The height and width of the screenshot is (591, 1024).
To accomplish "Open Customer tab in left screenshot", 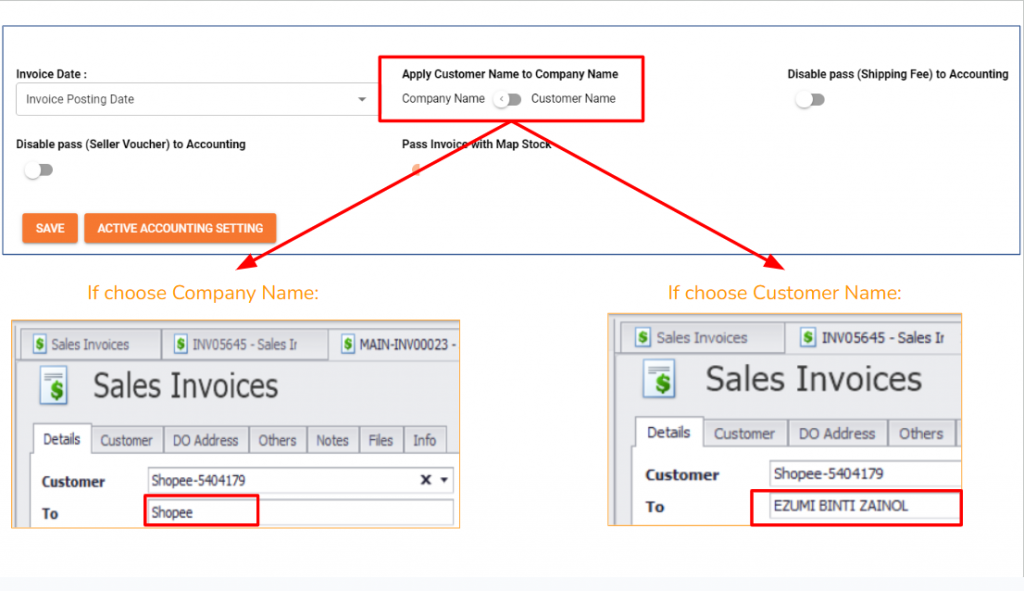I will [126, 440].
